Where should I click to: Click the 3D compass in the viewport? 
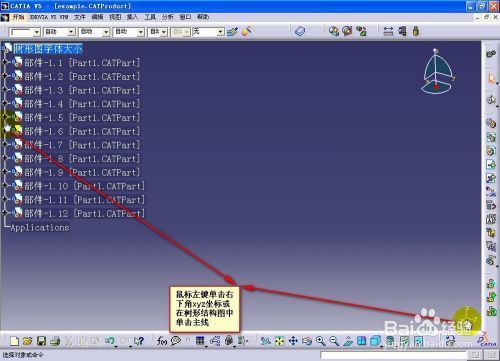tap(437, 71)
